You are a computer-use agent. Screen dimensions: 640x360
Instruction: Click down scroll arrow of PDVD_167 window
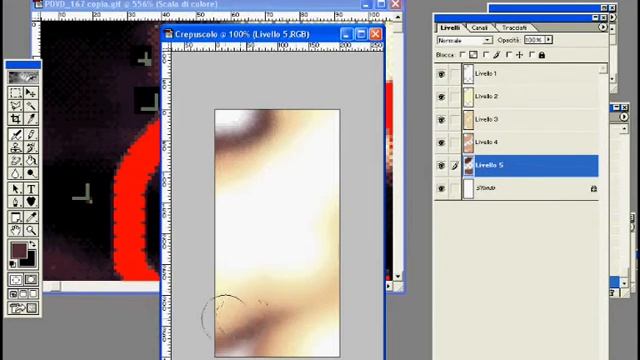[398, 276]
